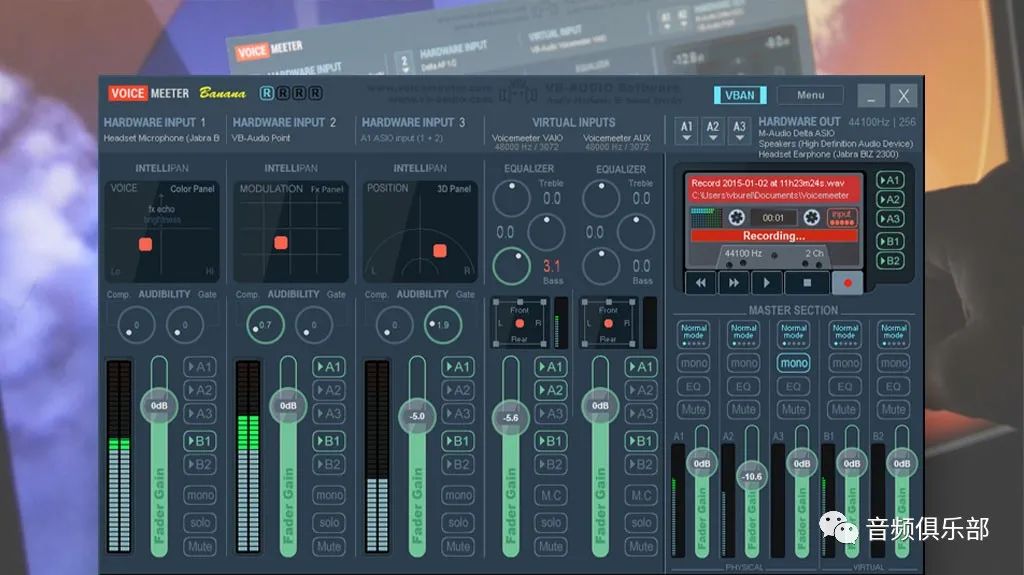1024x575 pixels.
Task: Route Hardware Input 3 to A3
Action: [x=458, y=414]
